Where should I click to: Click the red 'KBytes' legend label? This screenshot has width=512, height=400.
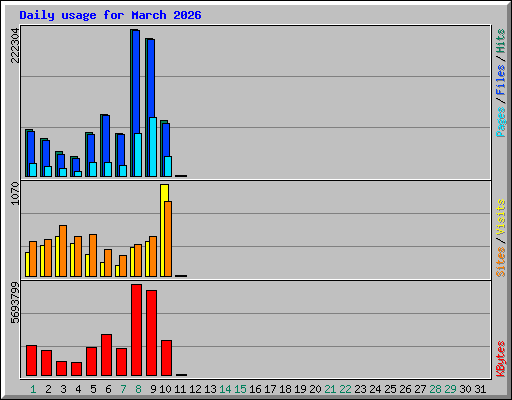tap(501, 359)
